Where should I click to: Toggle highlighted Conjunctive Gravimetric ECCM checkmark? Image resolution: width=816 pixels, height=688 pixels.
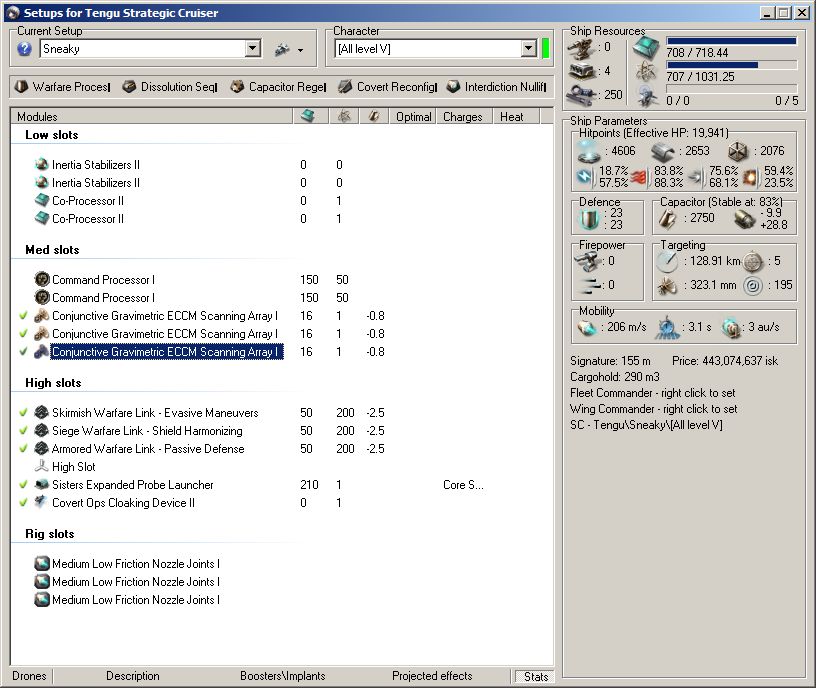point(23,352)
